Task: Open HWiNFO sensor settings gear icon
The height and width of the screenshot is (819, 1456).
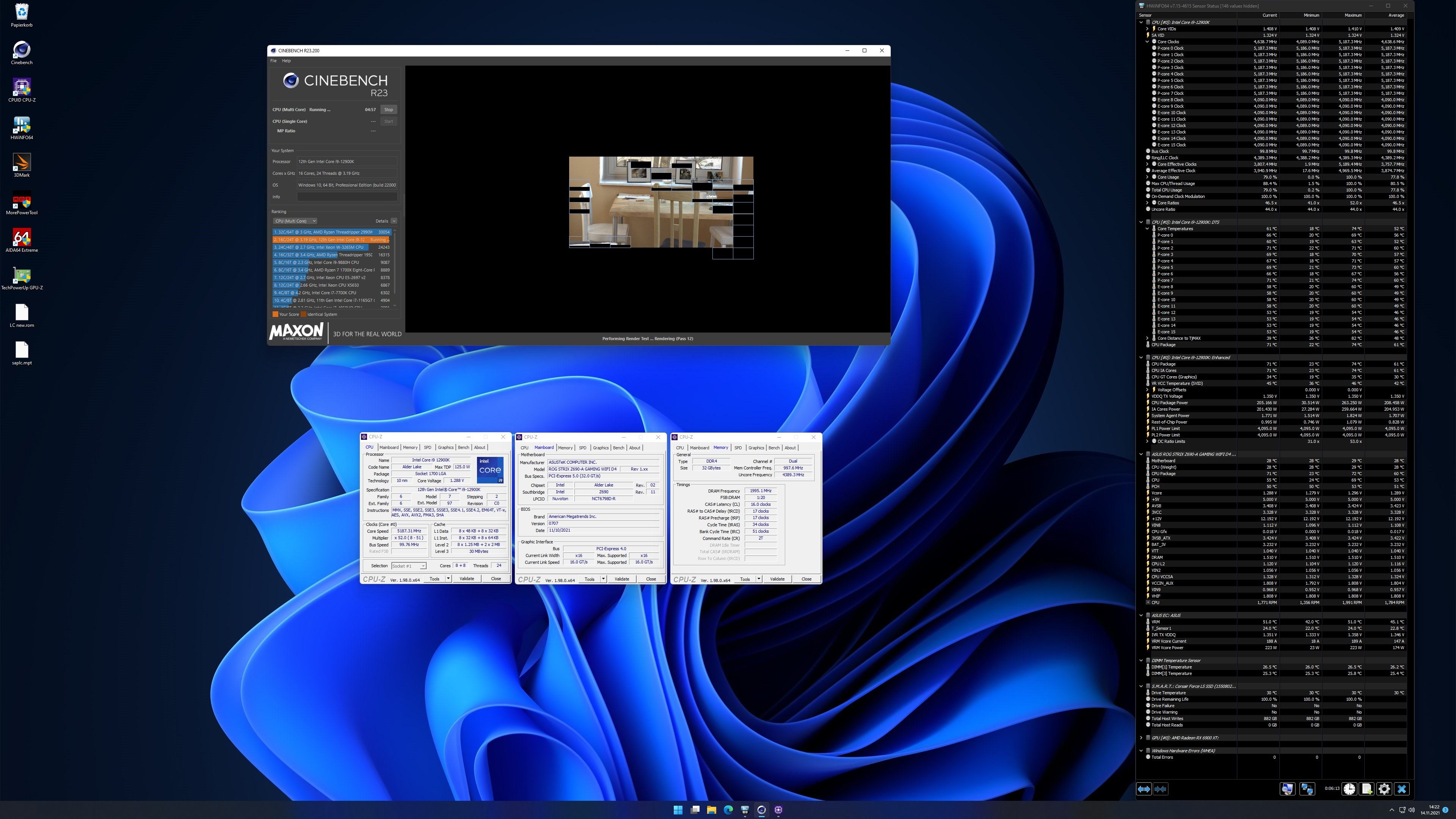Action: pos(1384,789)
